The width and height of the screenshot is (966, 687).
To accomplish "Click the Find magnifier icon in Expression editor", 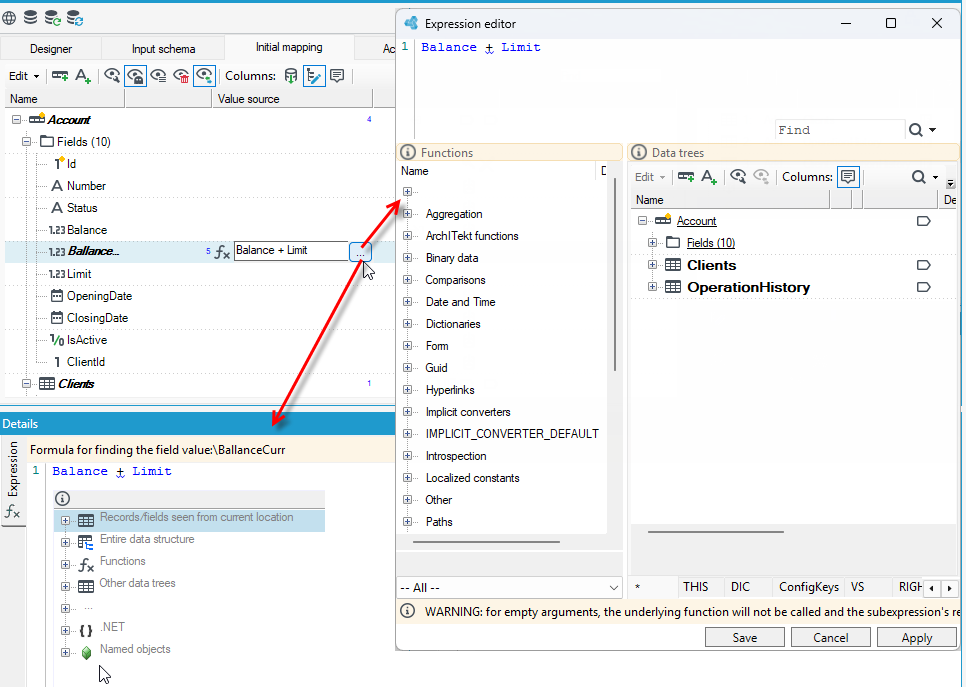I will tap(916, 129).
